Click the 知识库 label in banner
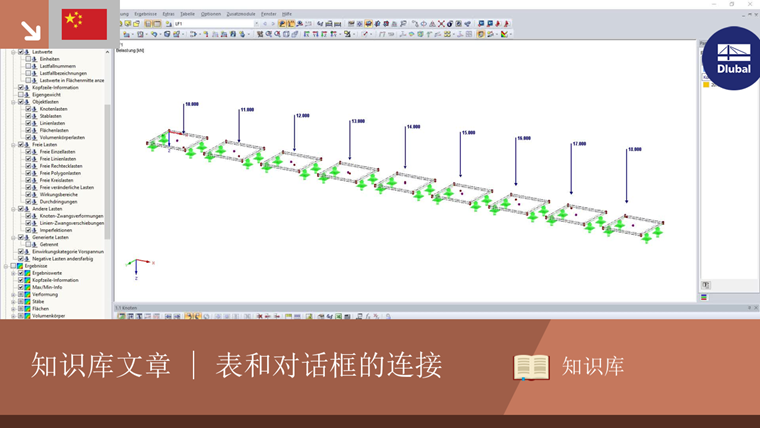The width and height of the screenshot is (760, 428). (593, 366)
